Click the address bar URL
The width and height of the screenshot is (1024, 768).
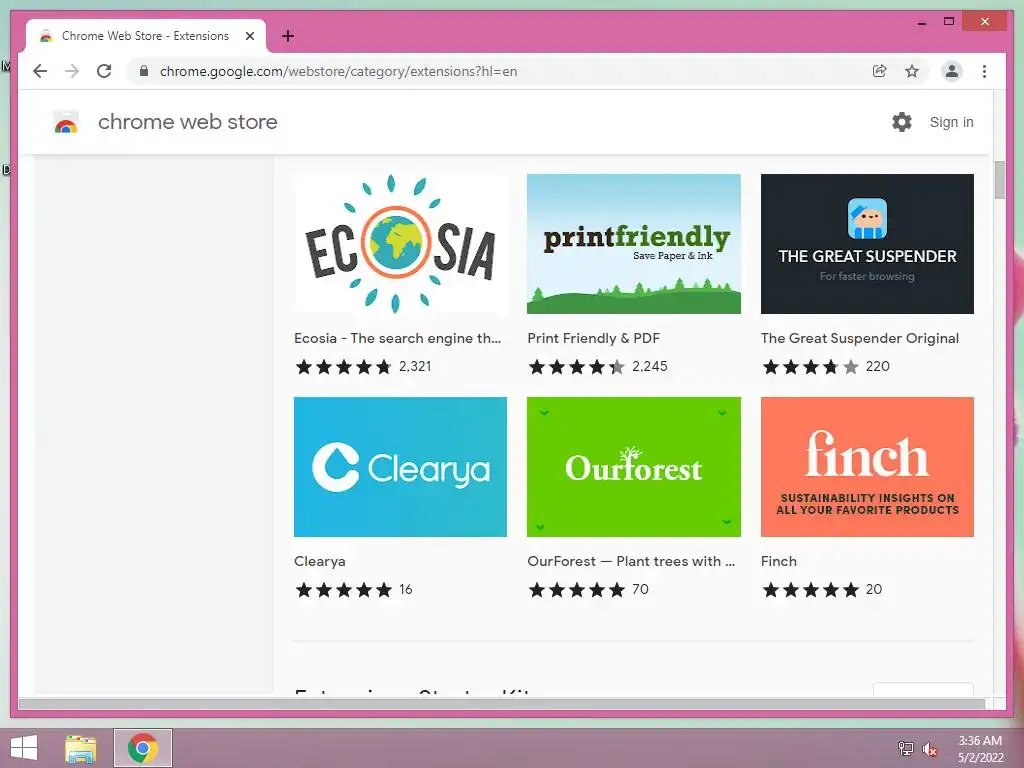click(338, 71)
